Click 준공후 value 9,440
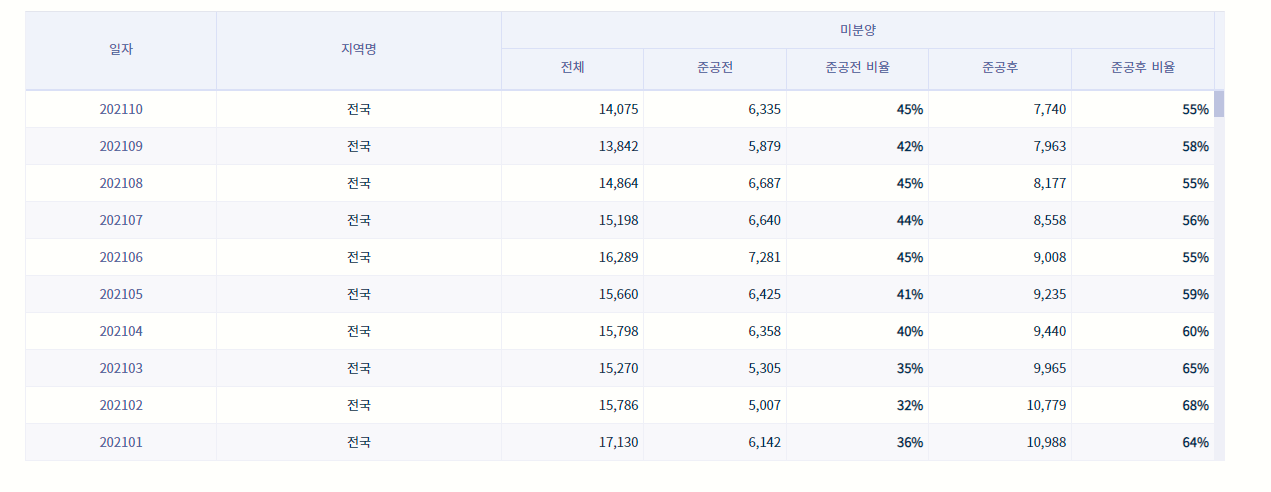This screenshot has height=492, width=1271. (1050, 331)
